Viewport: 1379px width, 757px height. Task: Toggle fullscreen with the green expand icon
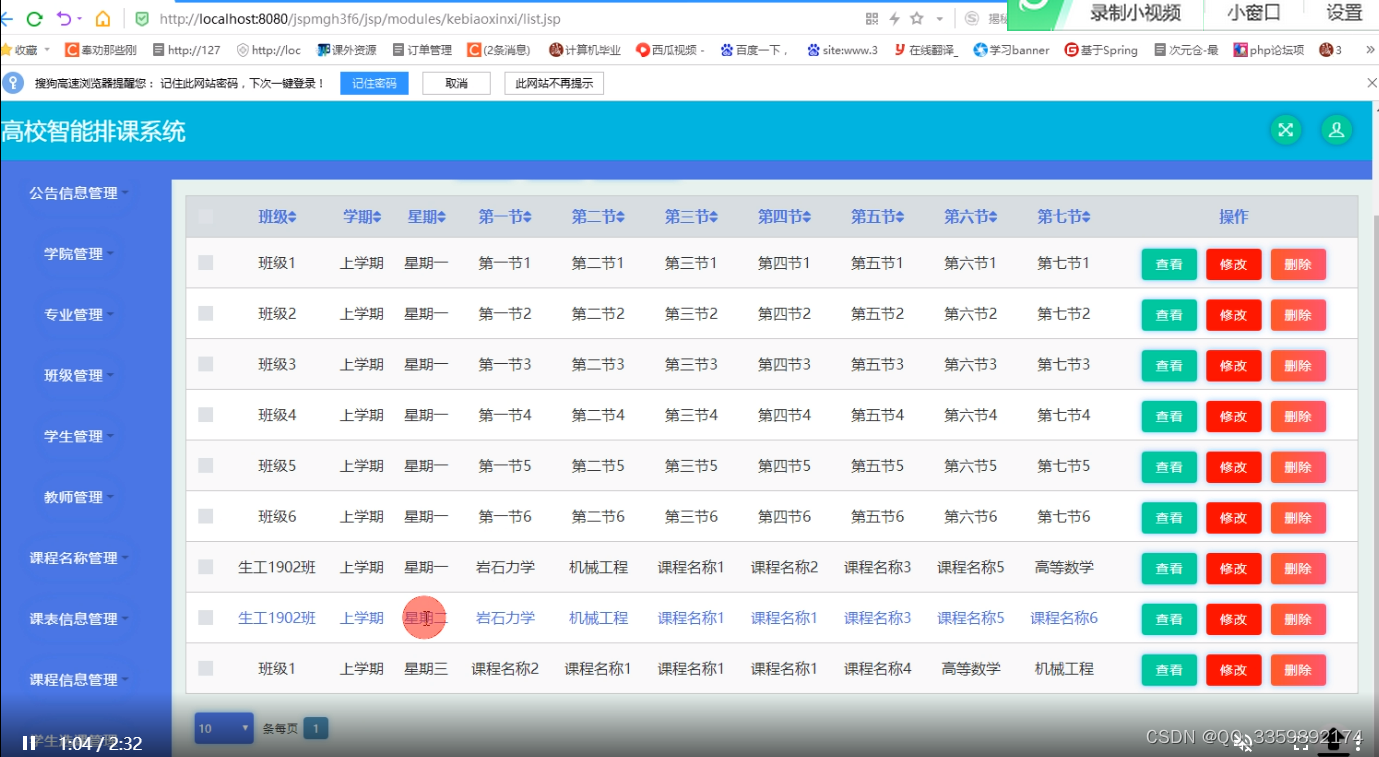[x=1286, y=130]
